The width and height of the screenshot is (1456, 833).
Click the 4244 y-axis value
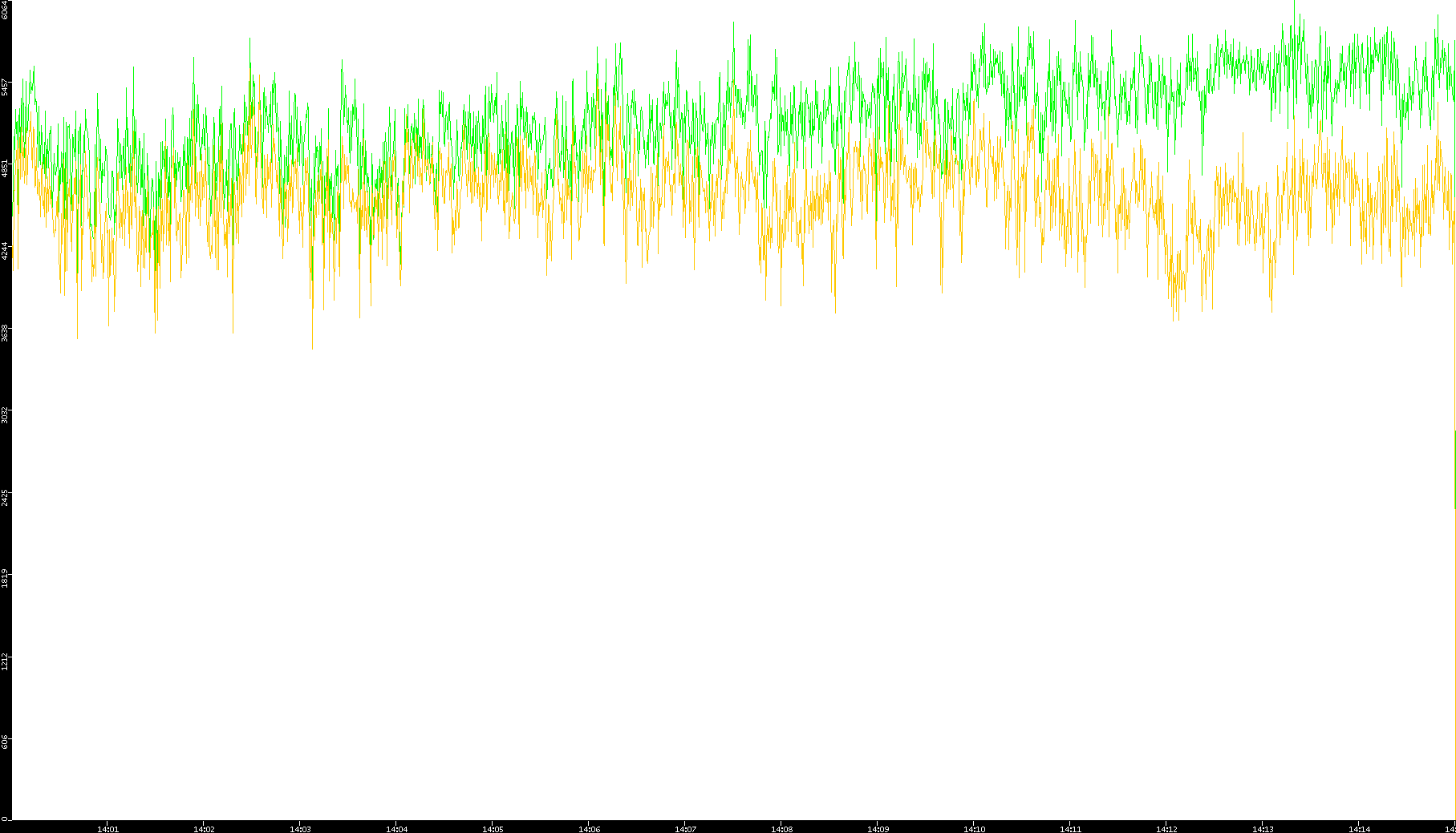[x=5, y=250]
